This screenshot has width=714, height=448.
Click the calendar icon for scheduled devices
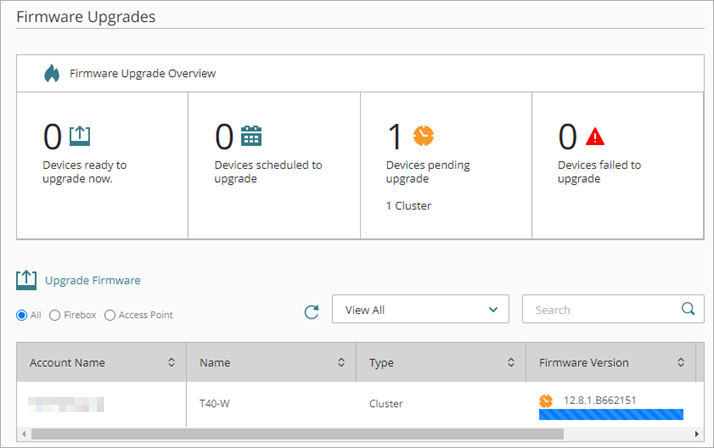click(252, 135)
